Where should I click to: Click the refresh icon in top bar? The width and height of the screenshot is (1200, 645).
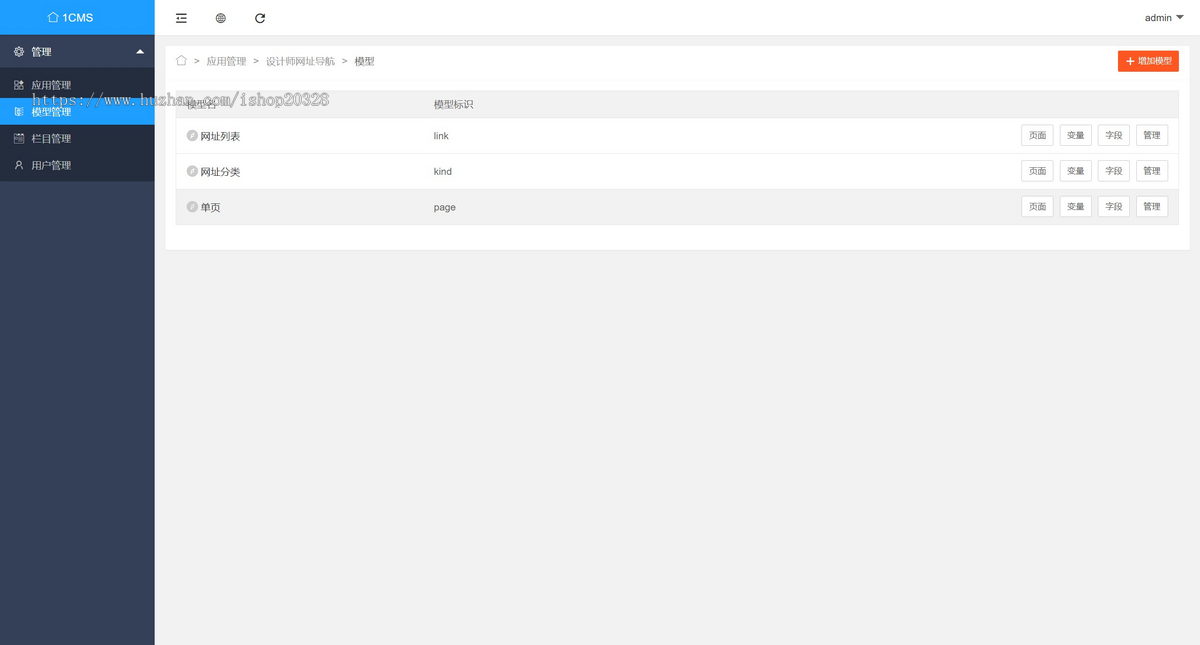(260, 18)
